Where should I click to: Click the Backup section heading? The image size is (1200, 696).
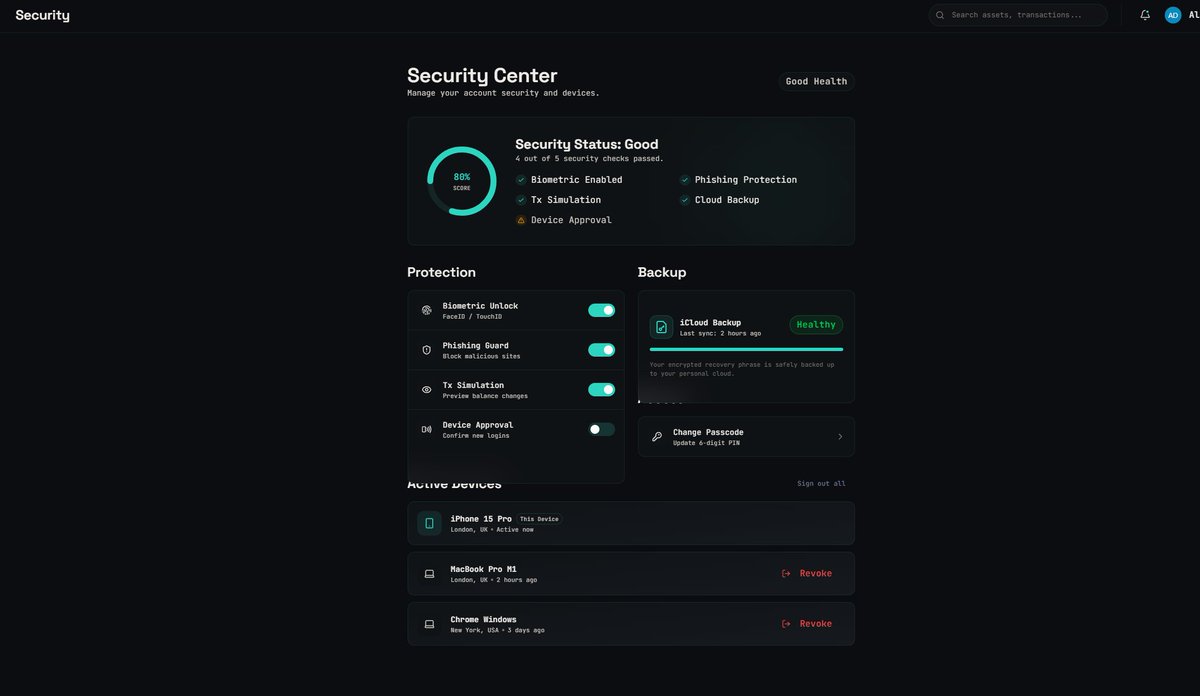point(662,272)
